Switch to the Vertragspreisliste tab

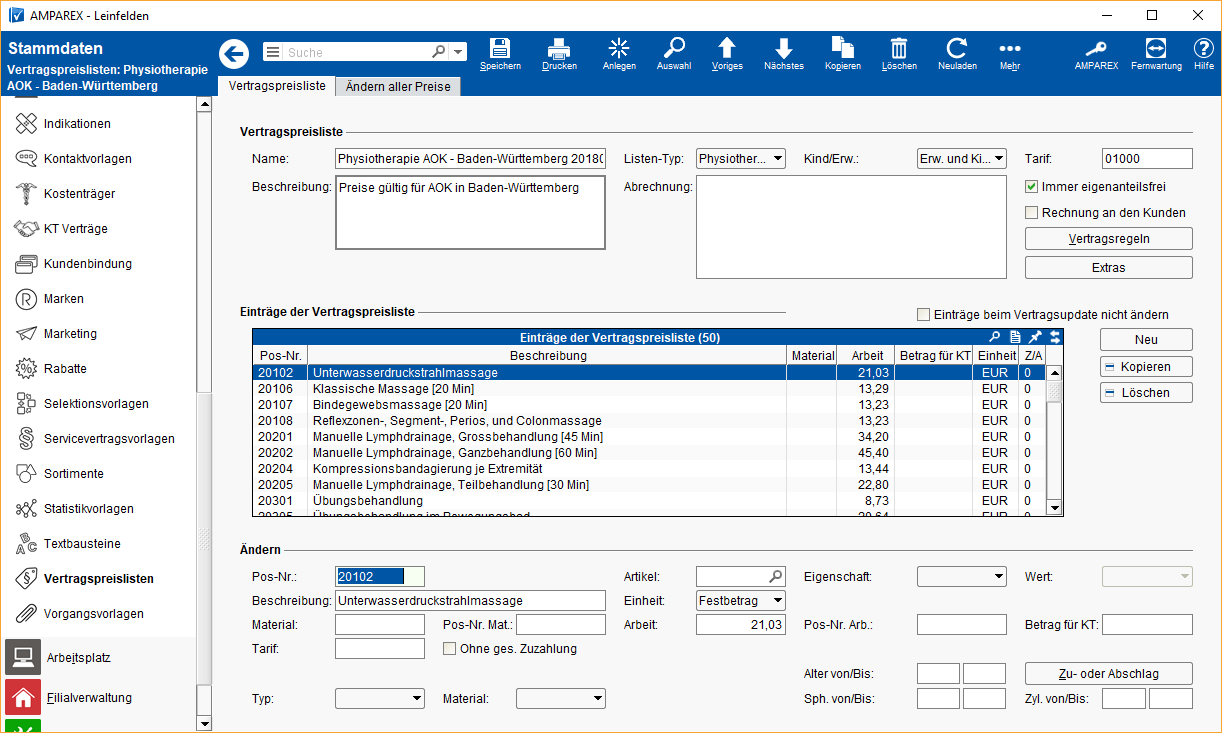[x=277, y=86]
